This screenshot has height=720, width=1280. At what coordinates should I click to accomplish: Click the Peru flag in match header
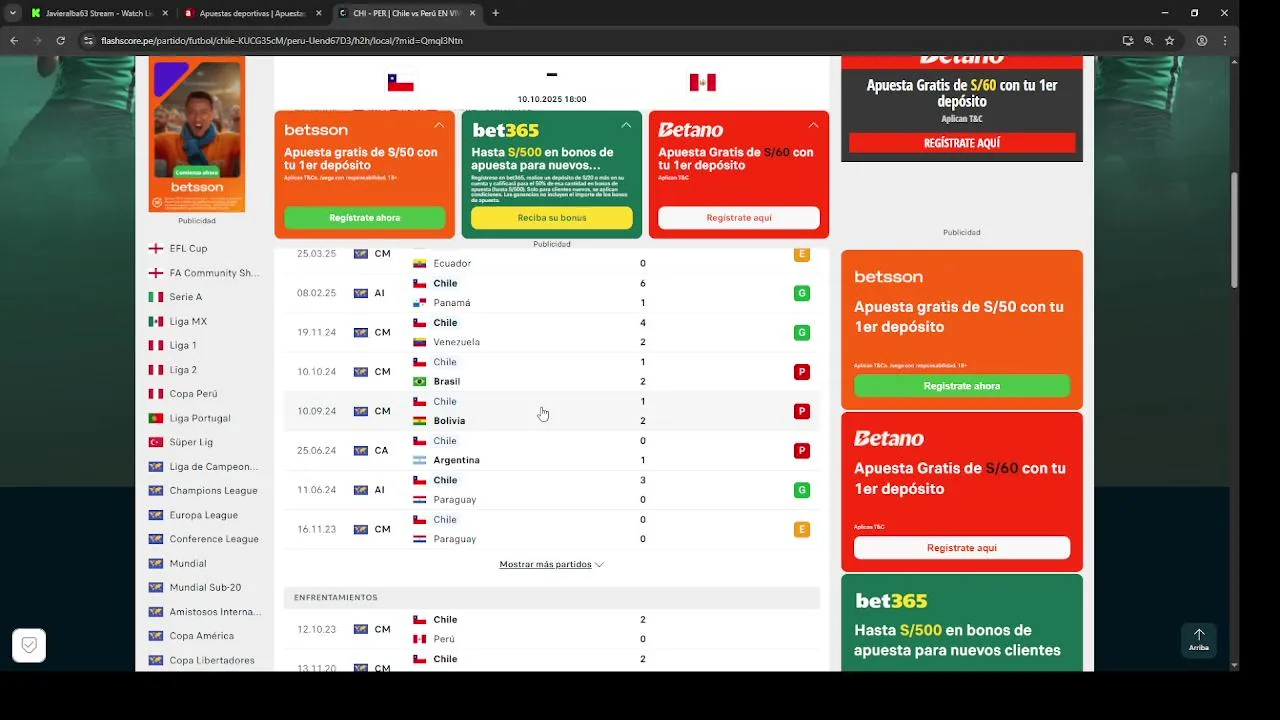click(702, 82)
